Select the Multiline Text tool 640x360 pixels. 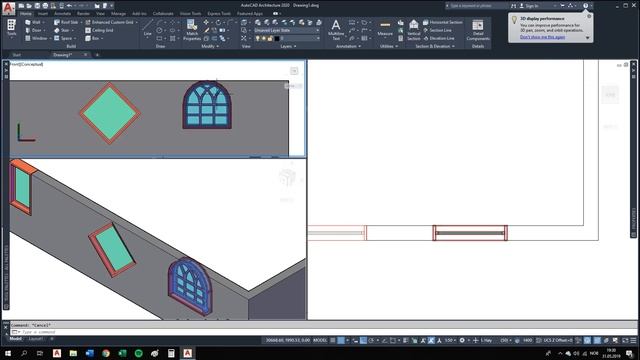click(x=336, y=30)
